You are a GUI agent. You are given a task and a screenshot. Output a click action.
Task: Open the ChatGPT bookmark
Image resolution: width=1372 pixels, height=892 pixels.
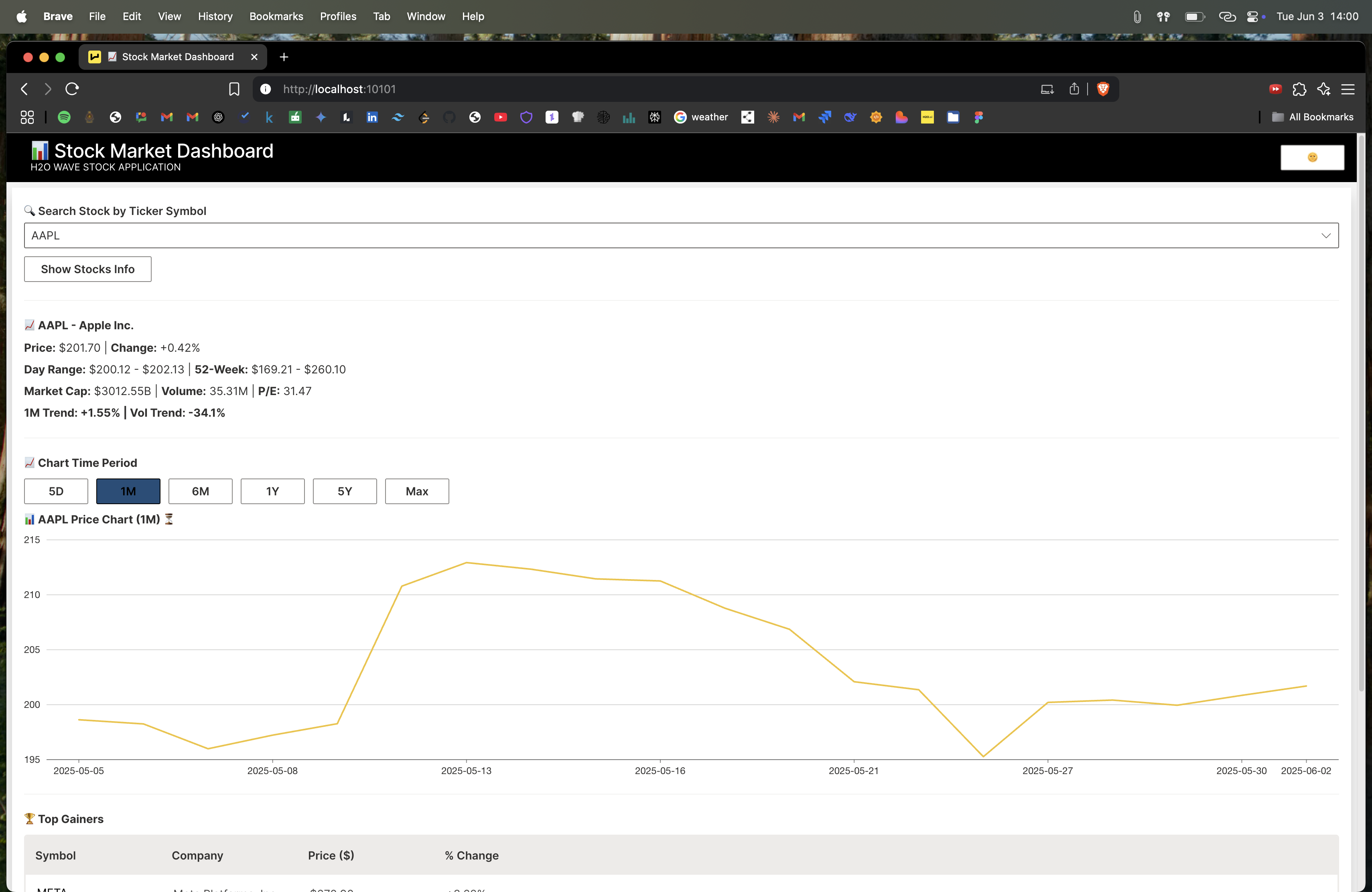(218, 117)
